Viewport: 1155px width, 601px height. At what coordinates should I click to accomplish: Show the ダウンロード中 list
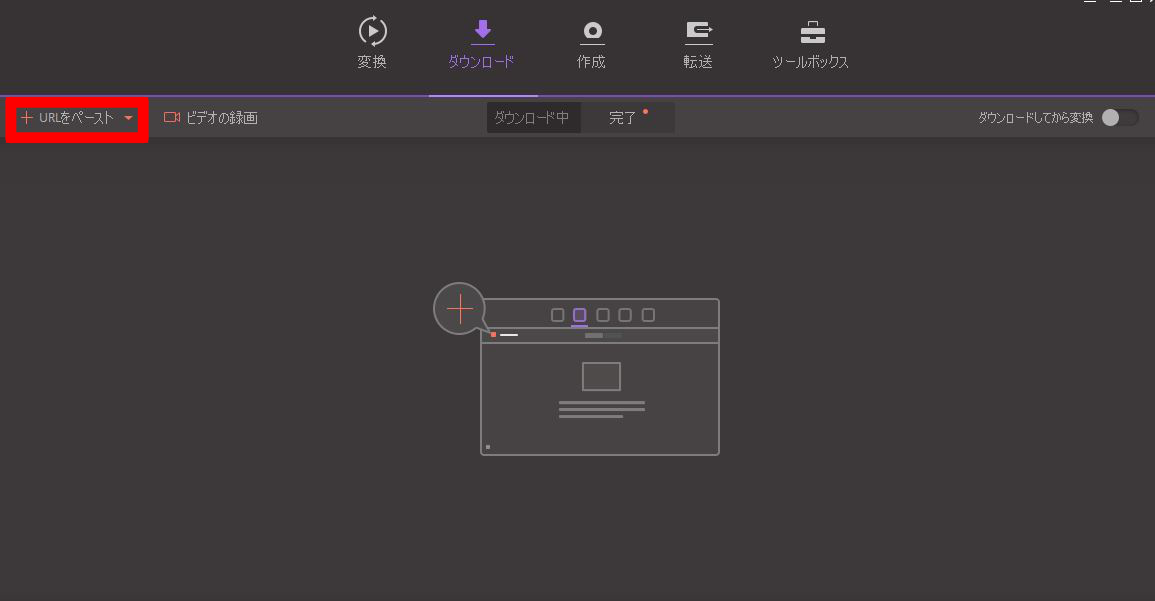533,118
